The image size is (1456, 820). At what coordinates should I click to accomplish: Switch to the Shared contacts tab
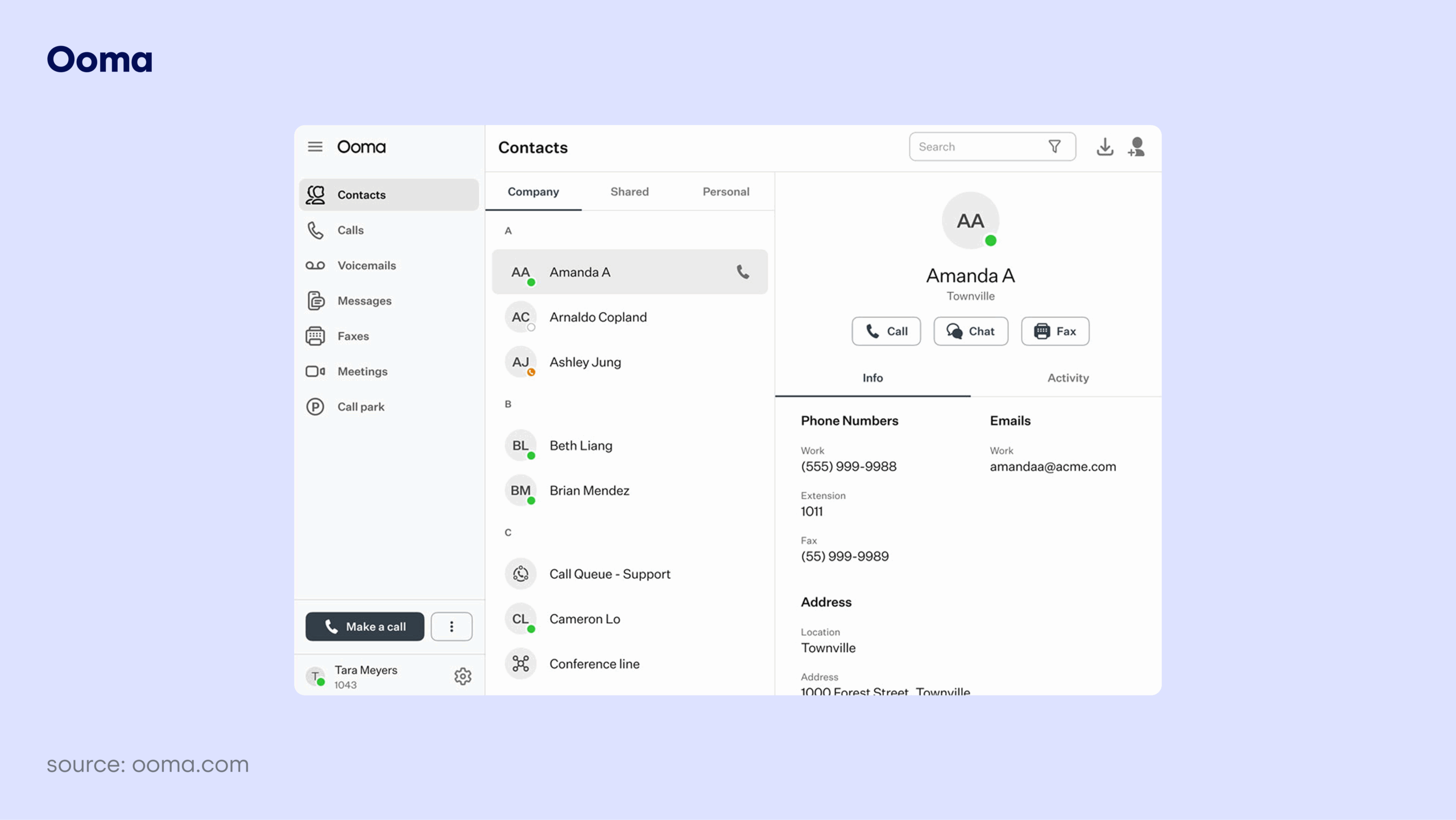click(629, 192)
